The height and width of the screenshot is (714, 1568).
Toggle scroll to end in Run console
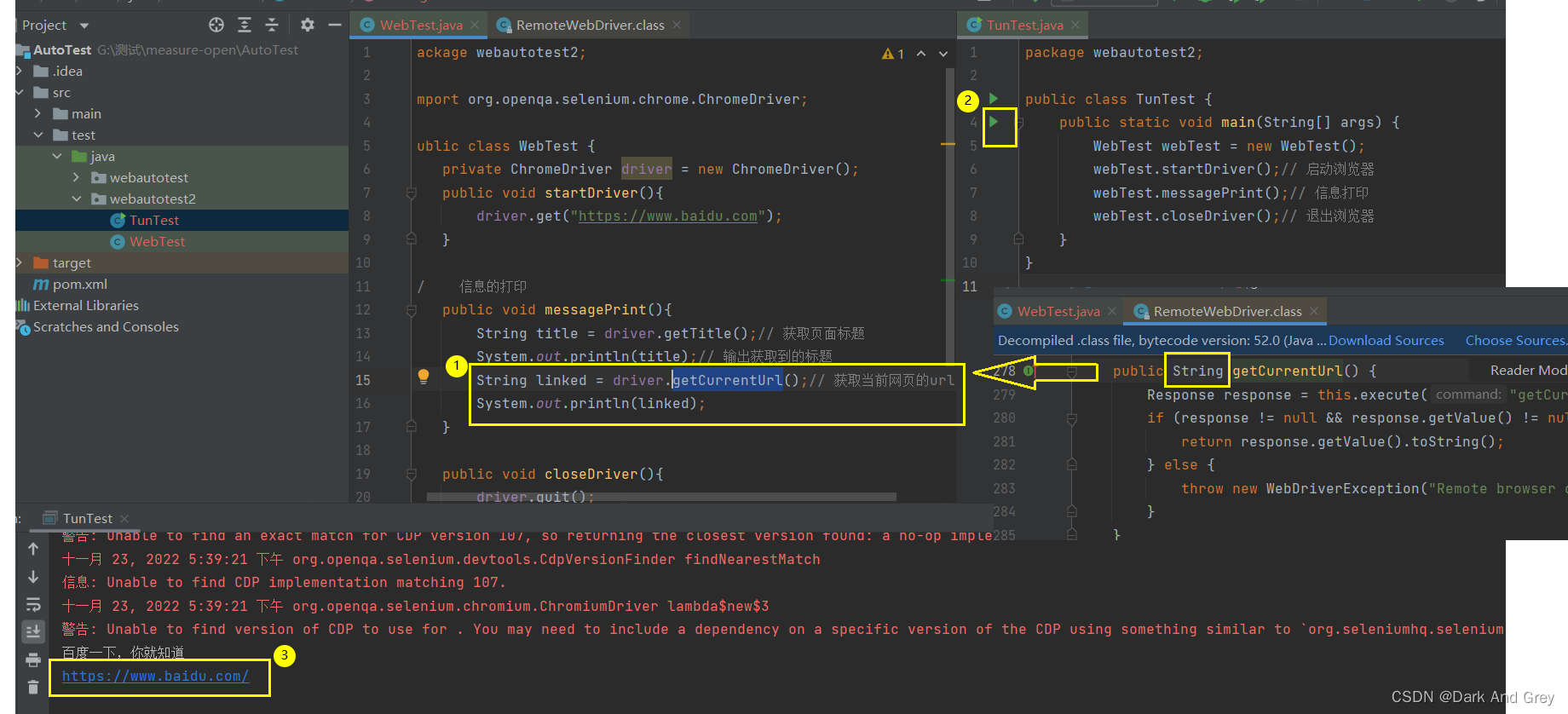coord(33,631)
